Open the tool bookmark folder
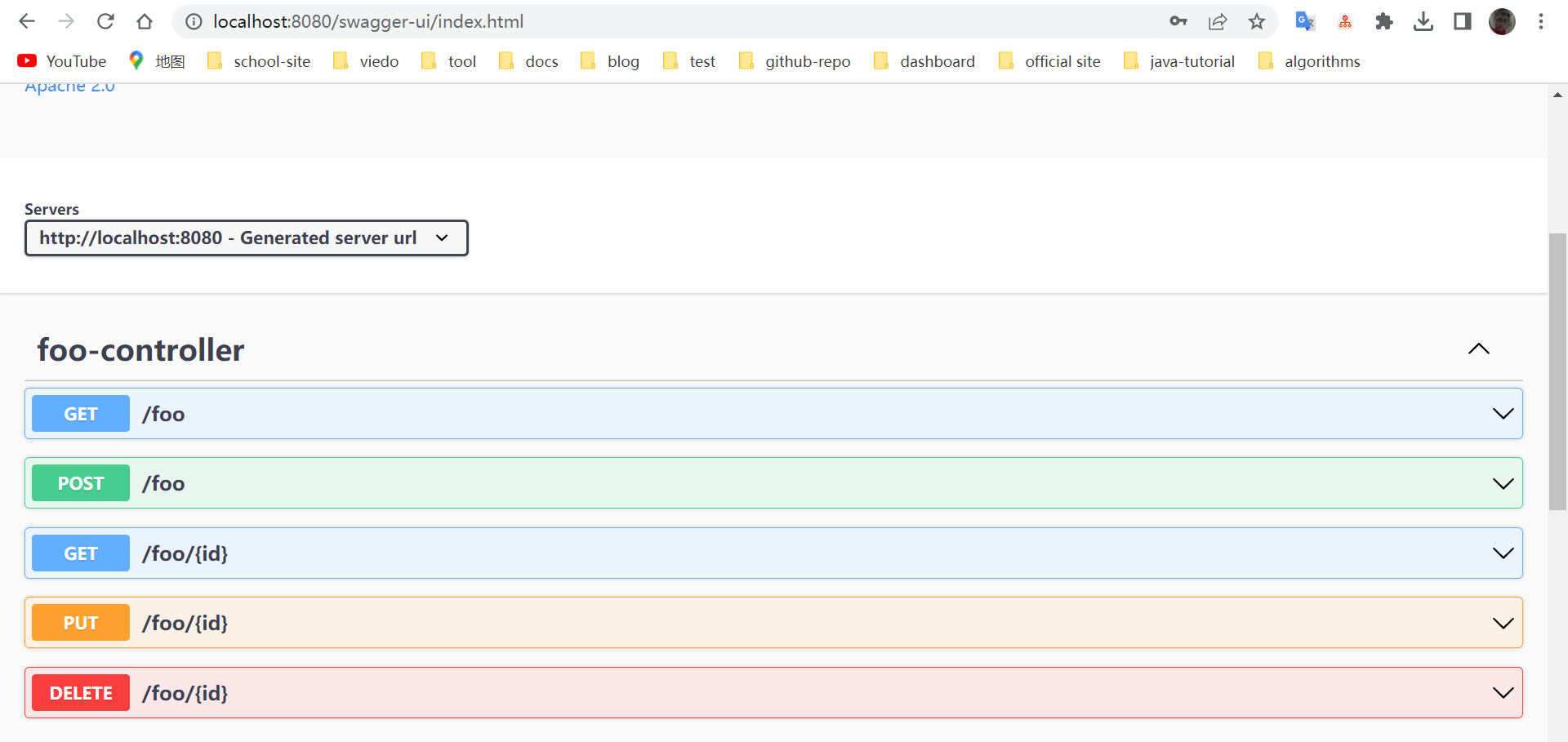 pyautogui.click(x=449, y=61)
